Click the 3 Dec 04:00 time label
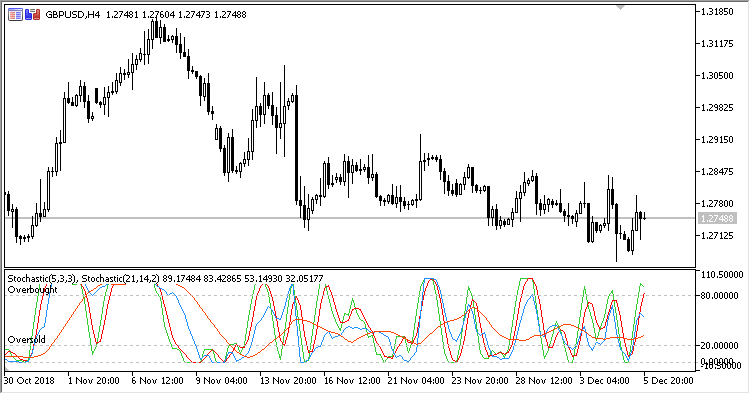This screenshot has width=750, height=394. pyautogui.click(x=605, y=381)
